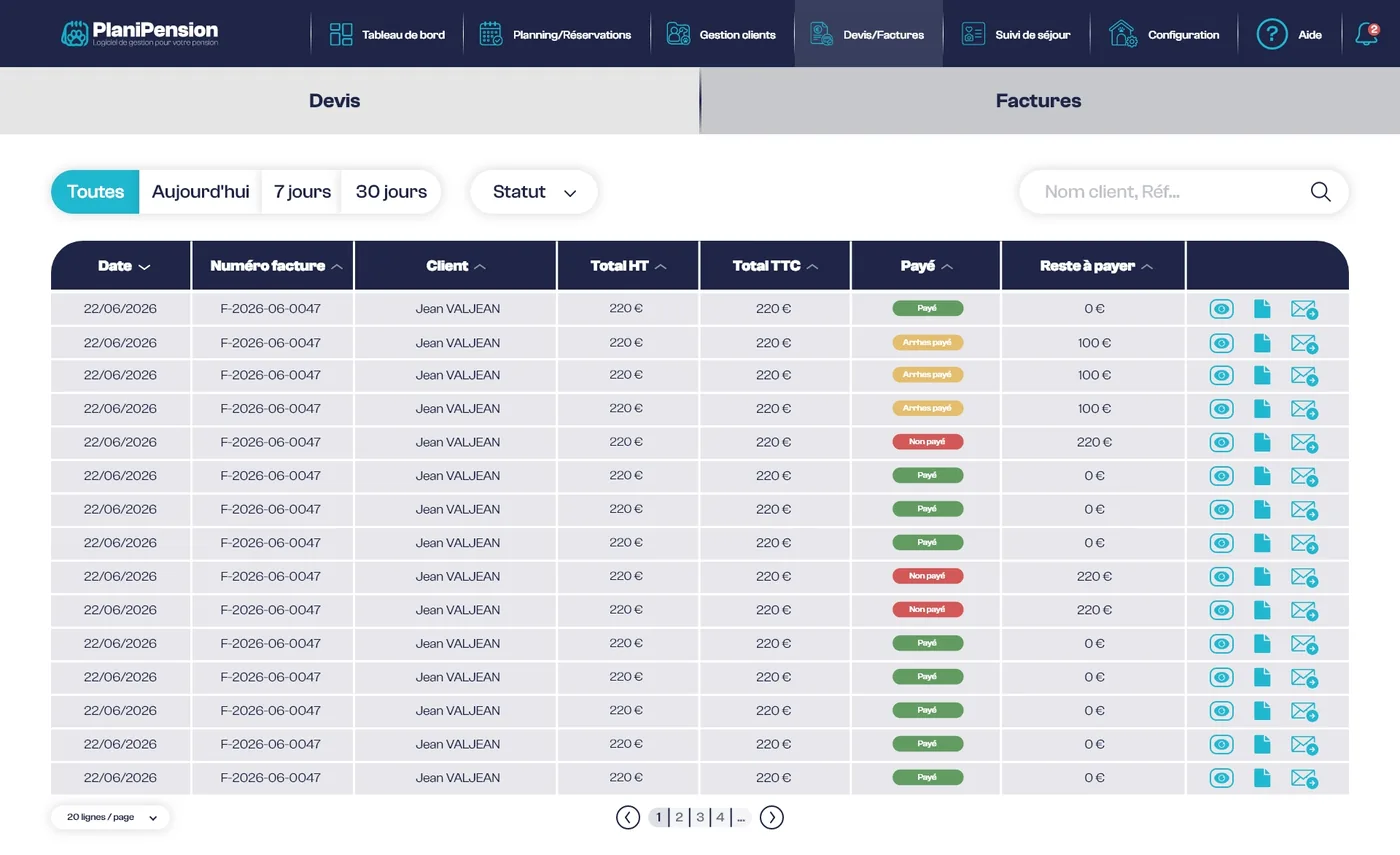Switch to the Factures tab
The height and width of the screenshot is (855, 1400).
[1050, 101]
